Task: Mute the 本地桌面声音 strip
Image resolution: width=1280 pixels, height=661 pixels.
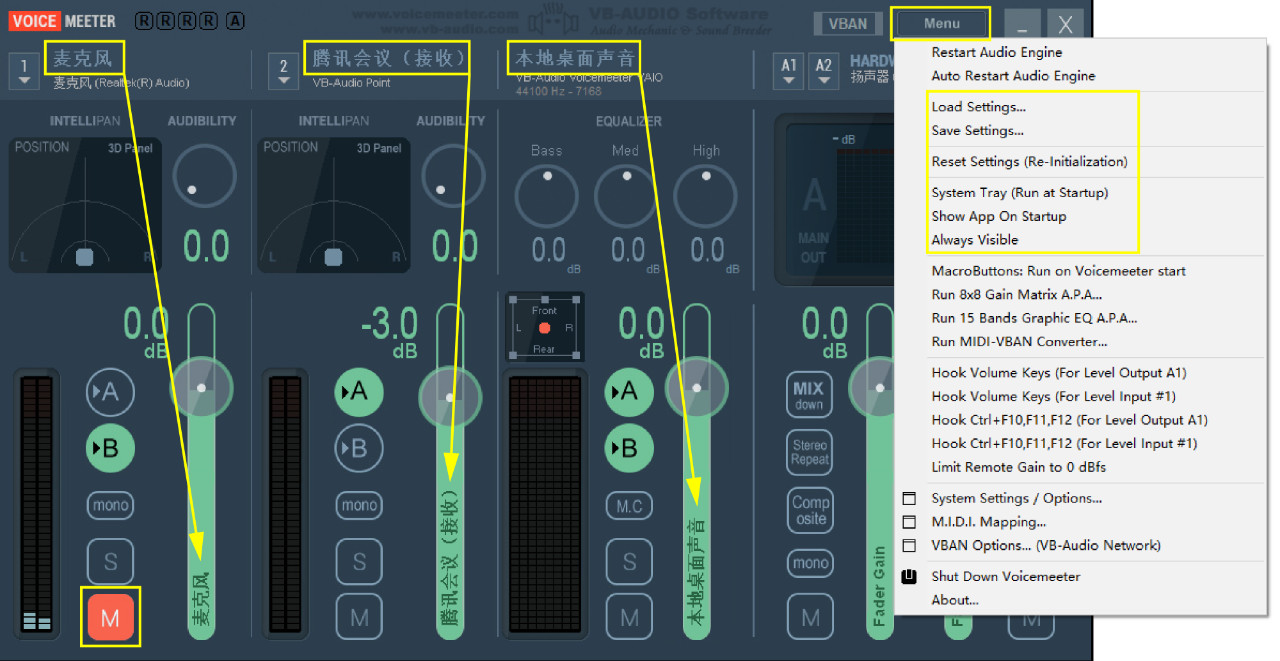Action: click(629, 617)
